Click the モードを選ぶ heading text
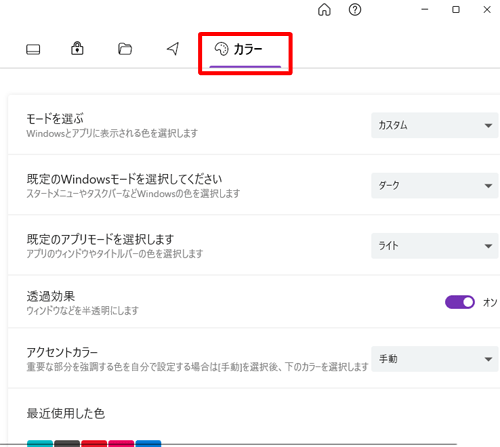500x447 pixels. pyautogui.click(x=55, y=119)
